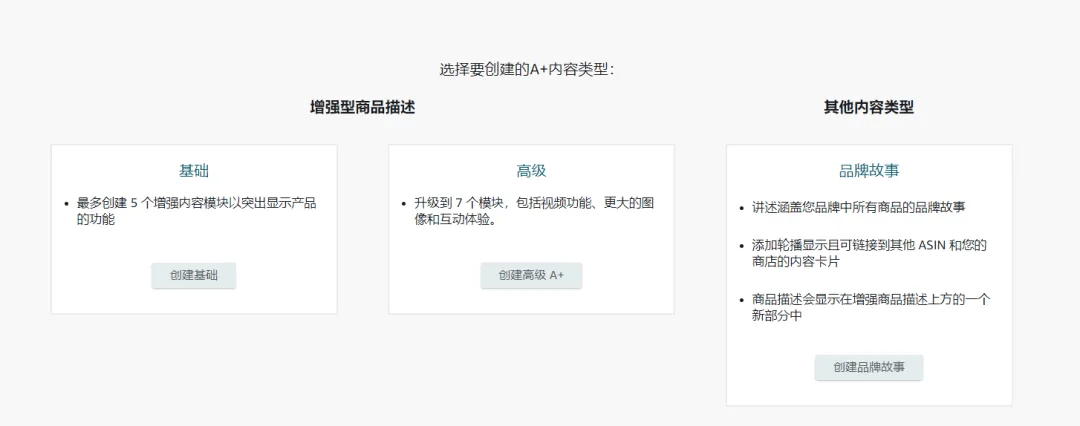Screen dimensions: 1080x426
Task: Click the 选择要创建的A+内容类型 page title
Action: 526,69
